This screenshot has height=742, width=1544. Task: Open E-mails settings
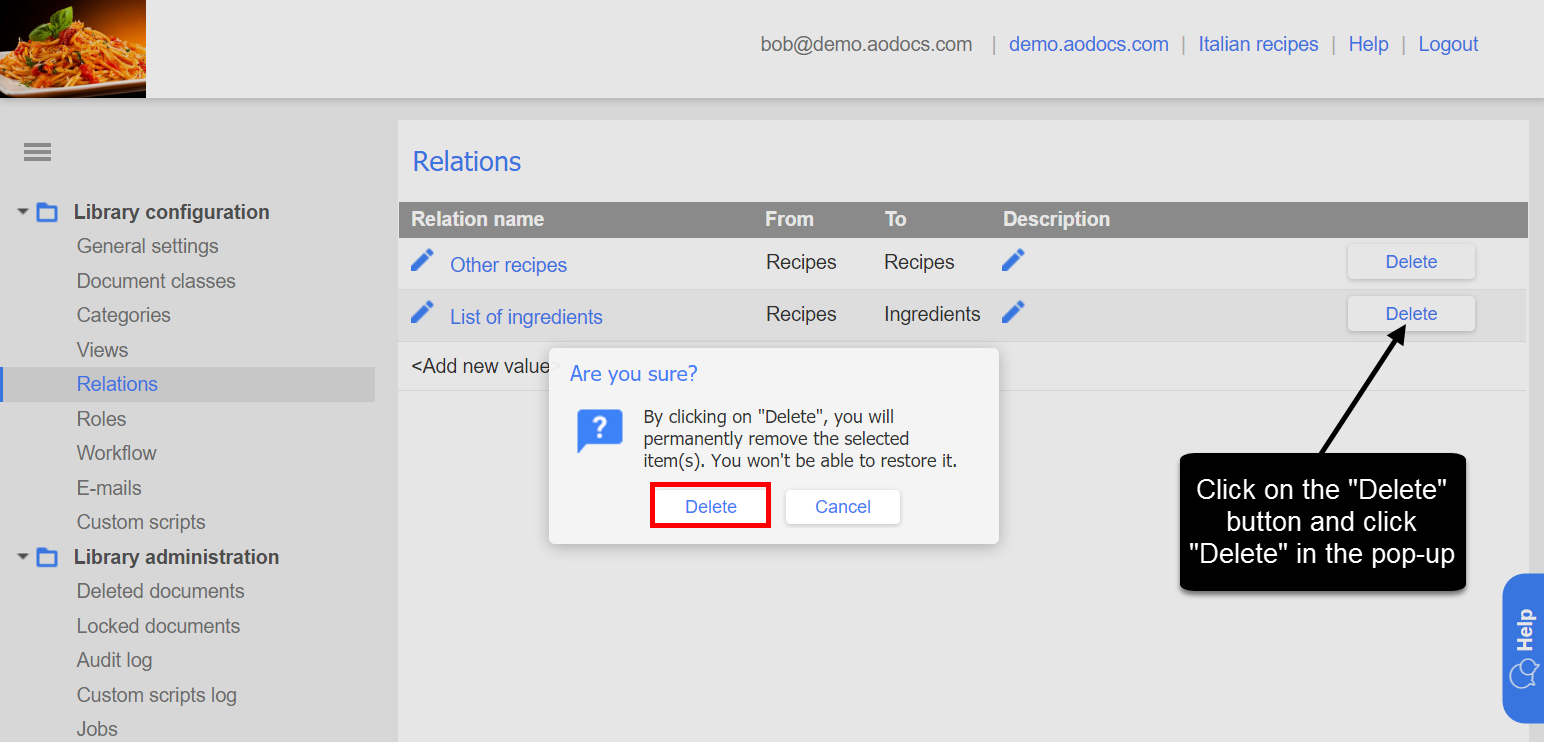click(109, 488)
